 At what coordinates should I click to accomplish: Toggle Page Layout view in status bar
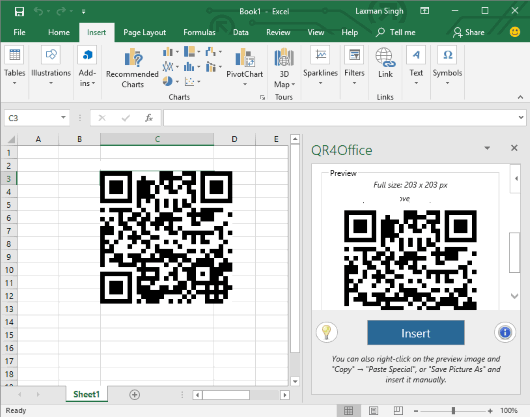click(374, 410)
